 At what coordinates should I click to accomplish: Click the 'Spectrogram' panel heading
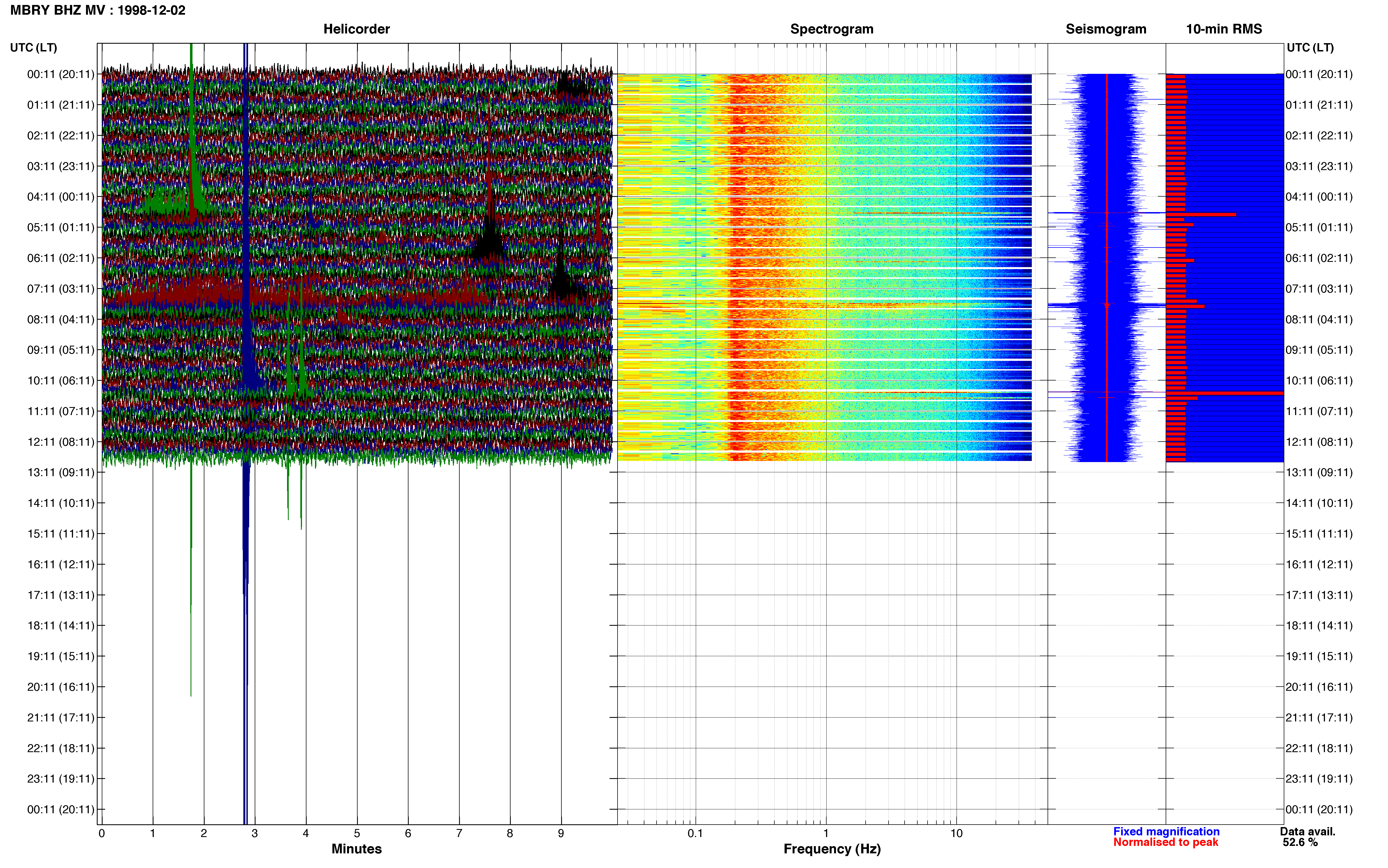tap(832, 29)
